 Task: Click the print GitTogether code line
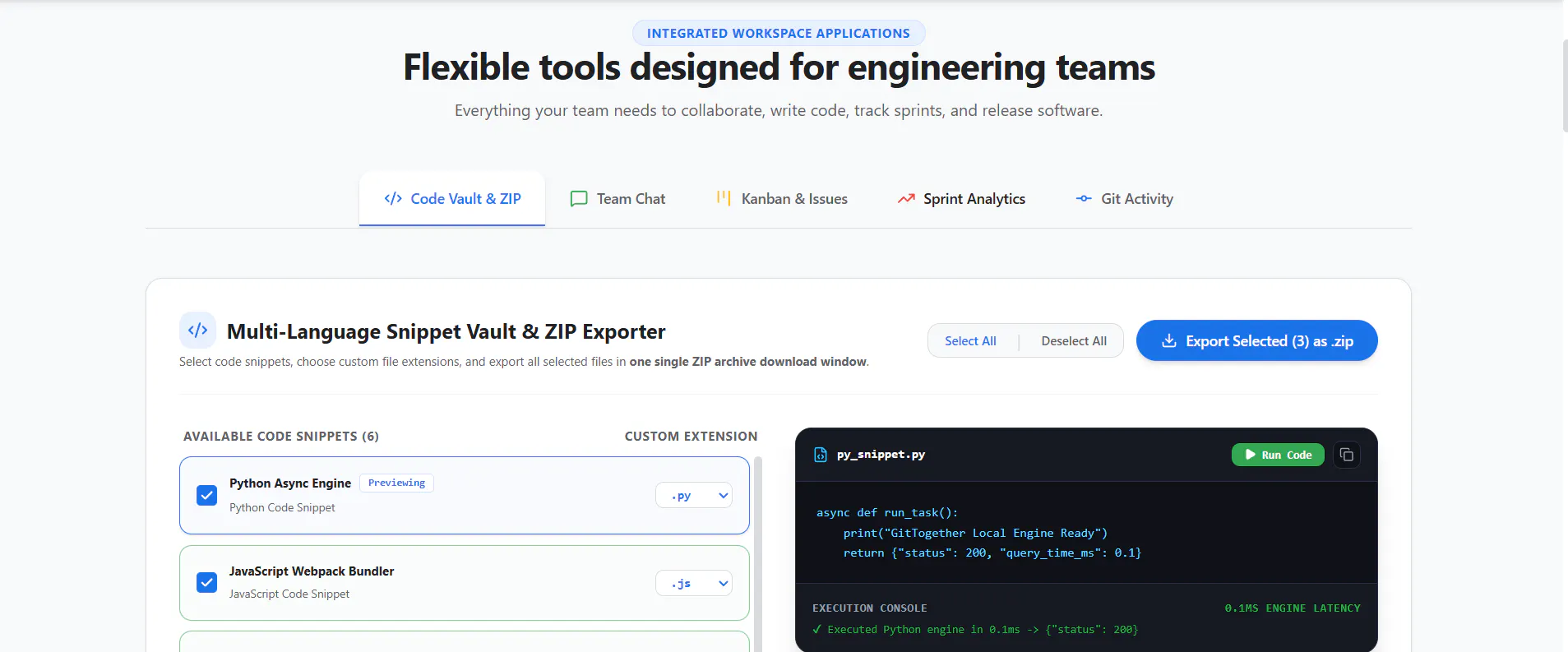(x=975, y=533)
